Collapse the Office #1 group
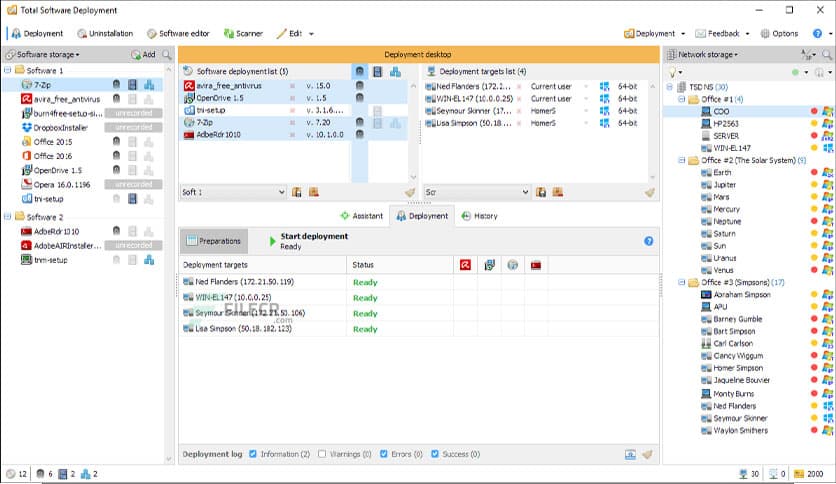 coord(681,99)
